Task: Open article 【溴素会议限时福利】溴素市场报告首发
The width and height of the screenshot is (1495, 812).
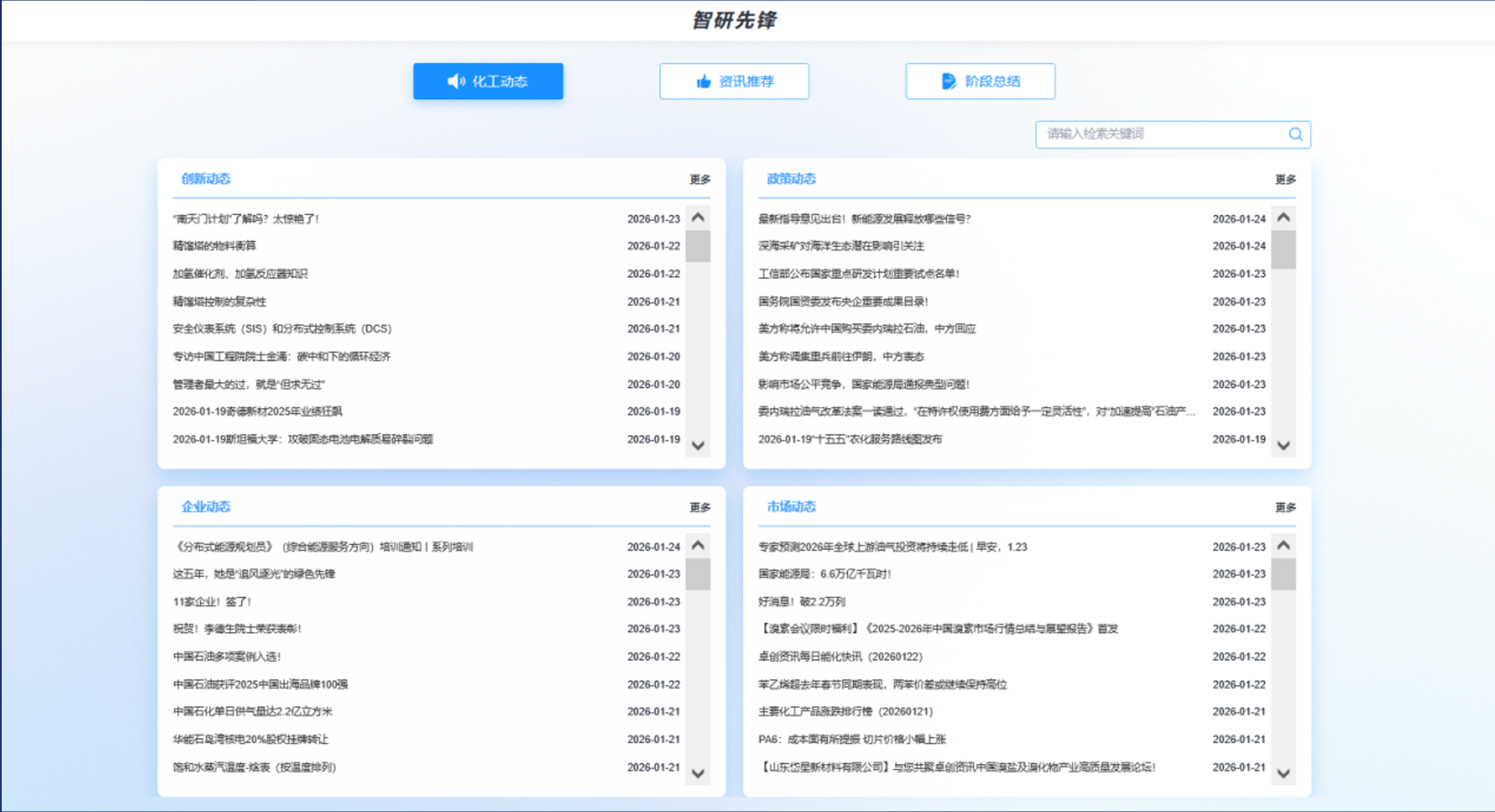Action: (937, 629)
